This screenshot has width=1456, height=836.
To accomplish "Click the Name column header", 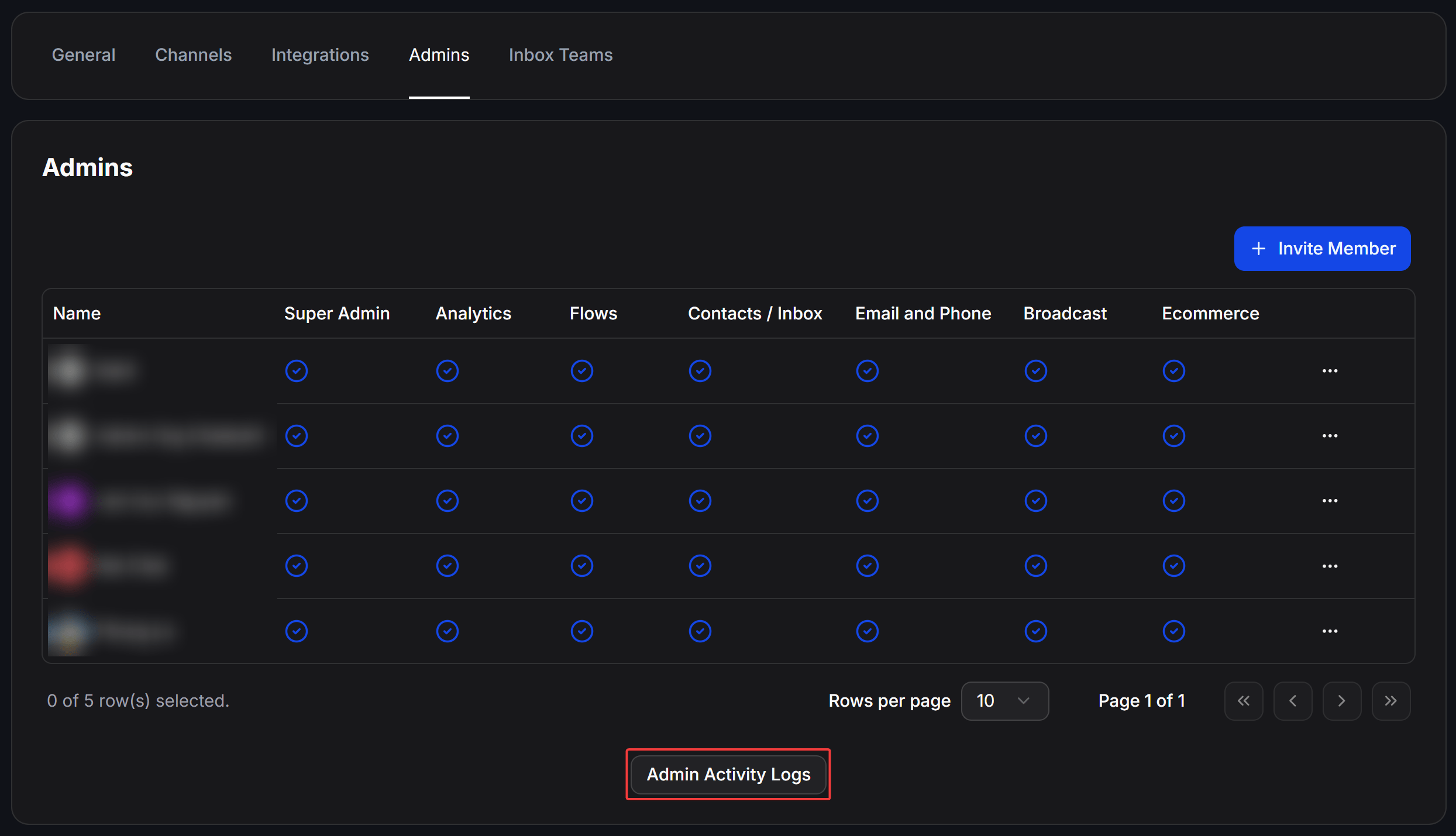I will click(77, 314).
